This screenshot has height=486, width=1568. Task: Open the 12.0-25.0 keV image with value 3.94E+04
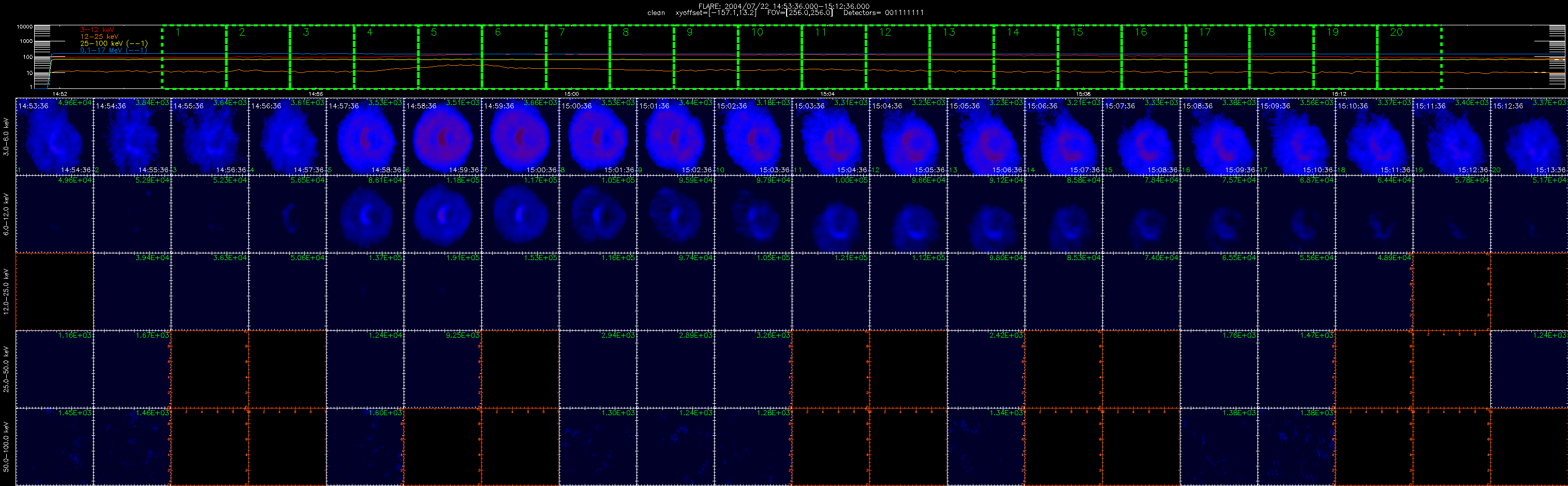point(132,292)
